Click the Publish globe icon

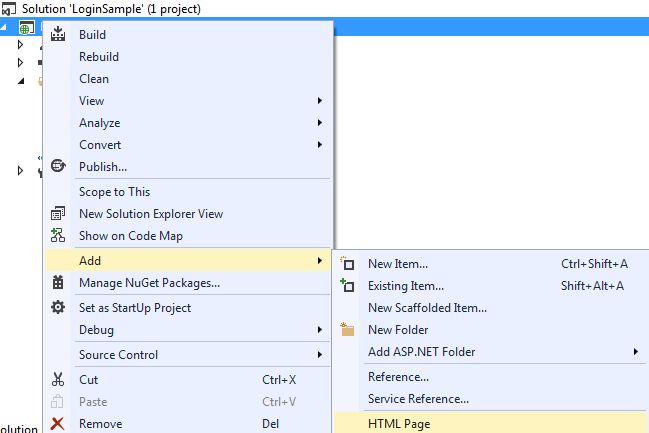[x=58, y=166]
